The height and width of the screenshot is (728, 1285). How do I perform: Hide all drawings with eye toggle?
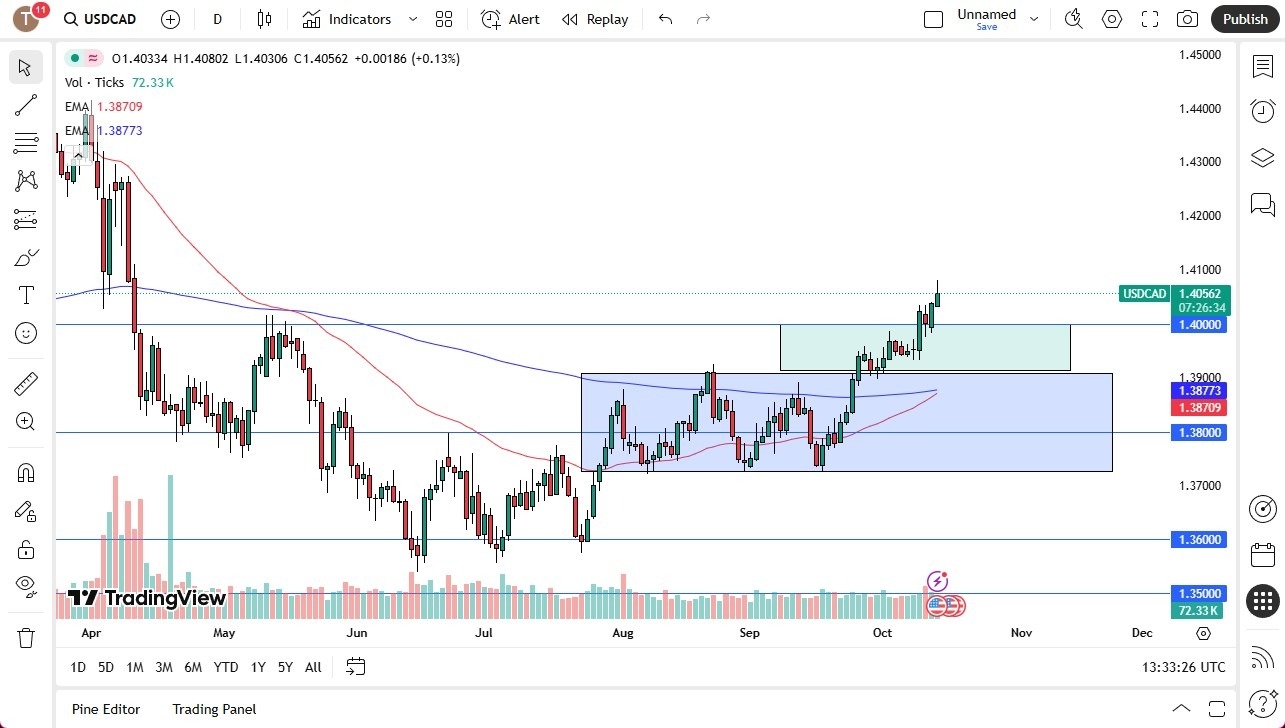[x=25, y=587]
